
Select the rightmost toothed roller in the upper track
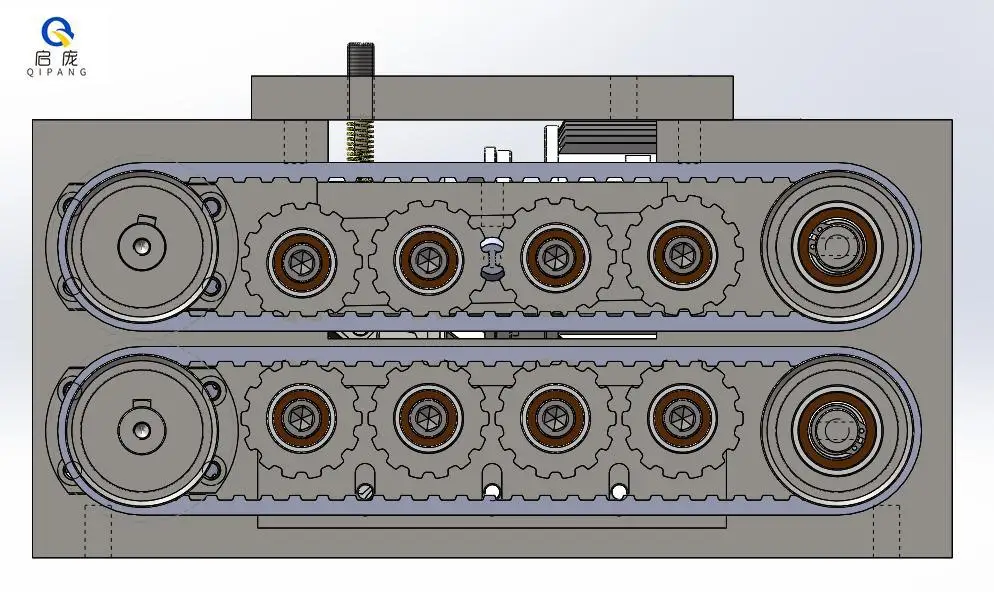click(682, 255)
